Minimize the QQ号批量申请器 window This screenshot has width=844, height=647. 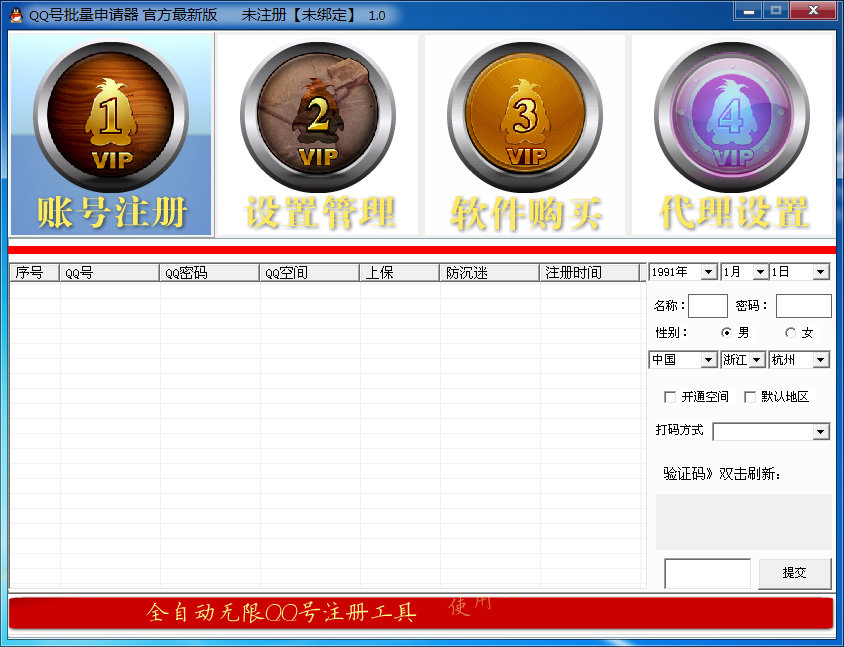point(749,11)
